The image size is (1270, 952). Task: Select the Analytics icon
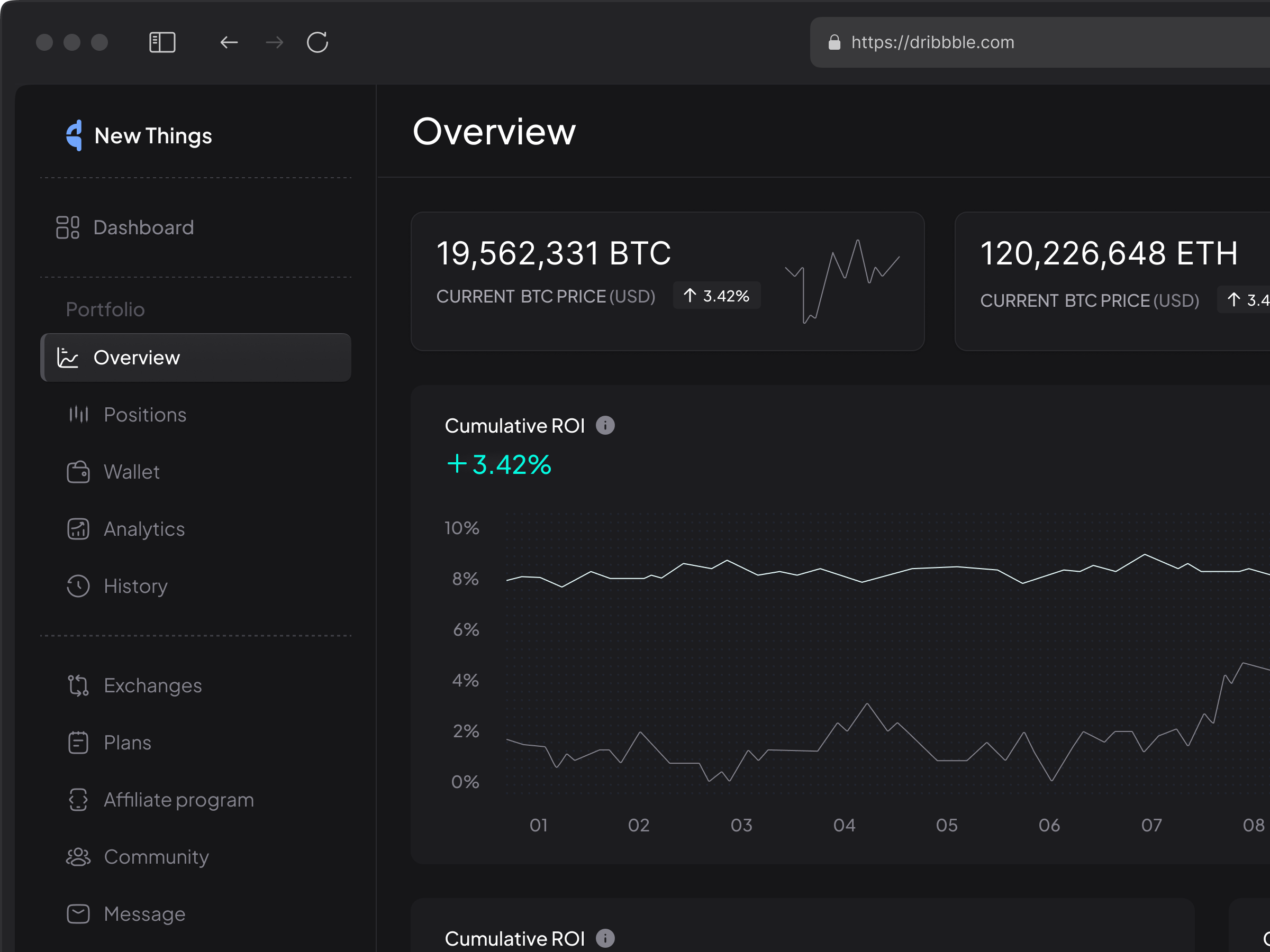tap(77, 528)
